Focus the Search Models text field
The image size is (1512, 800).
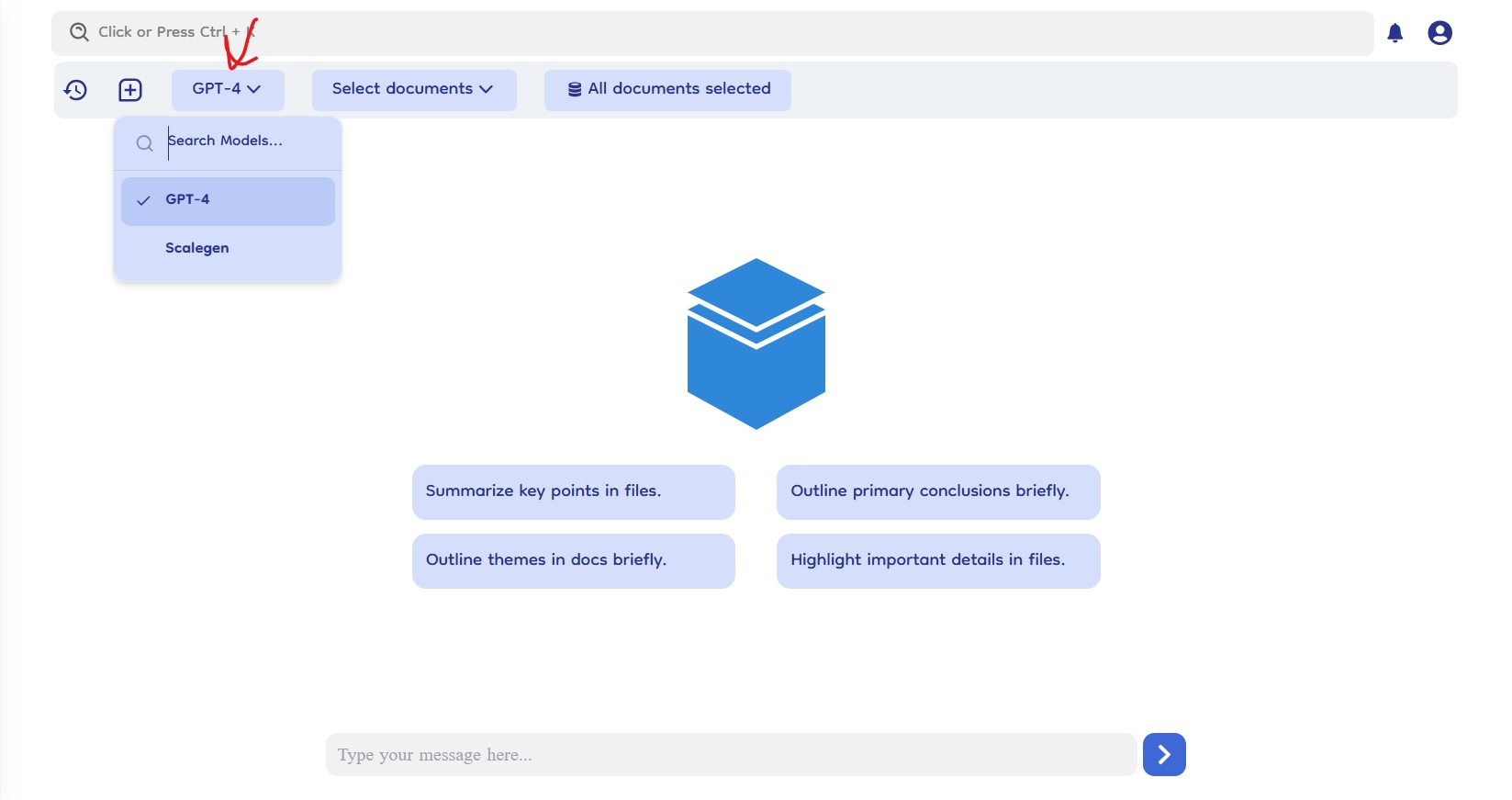coord(243,141)
